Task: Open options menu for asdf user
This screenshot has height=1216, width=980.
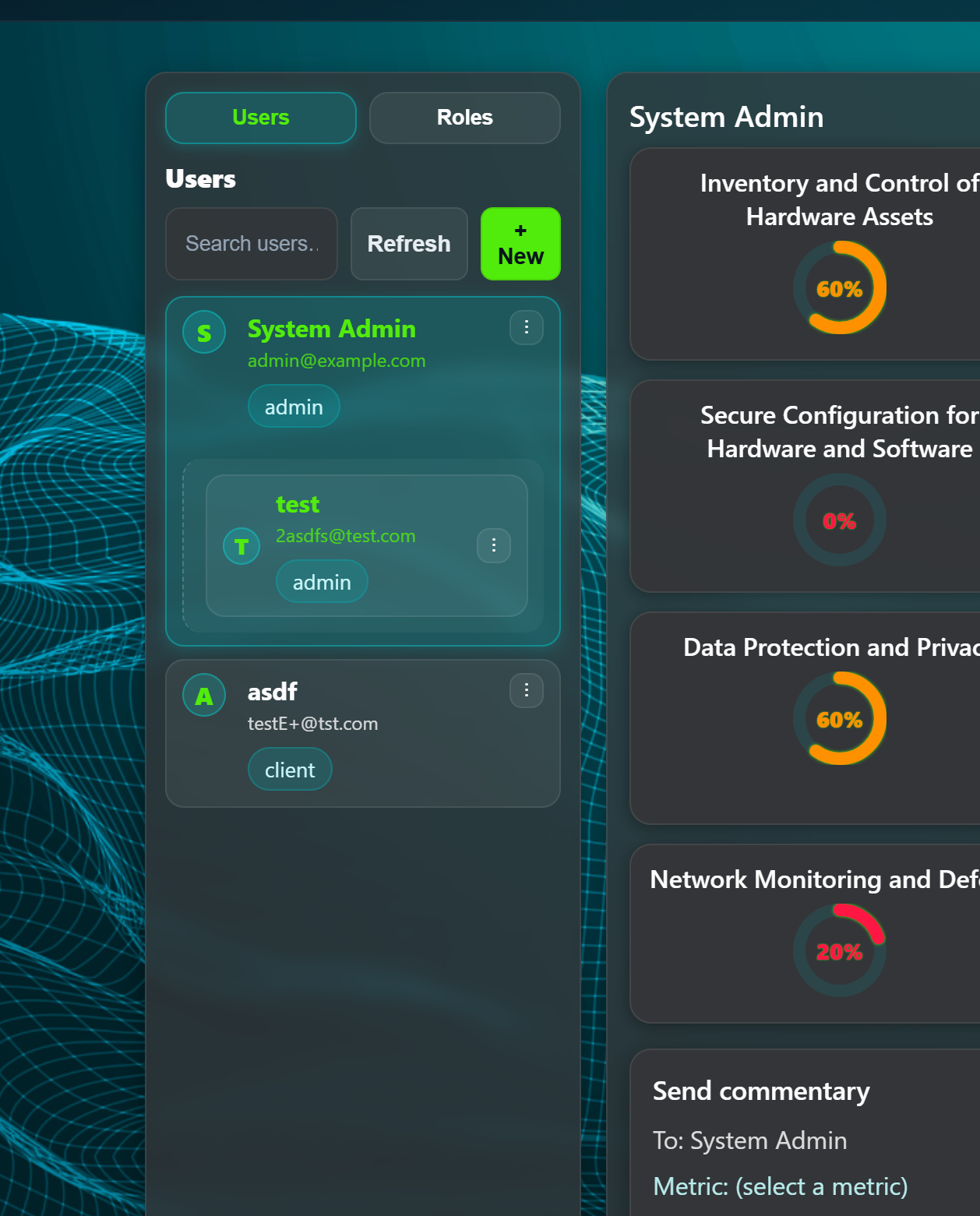Action: 527,690
